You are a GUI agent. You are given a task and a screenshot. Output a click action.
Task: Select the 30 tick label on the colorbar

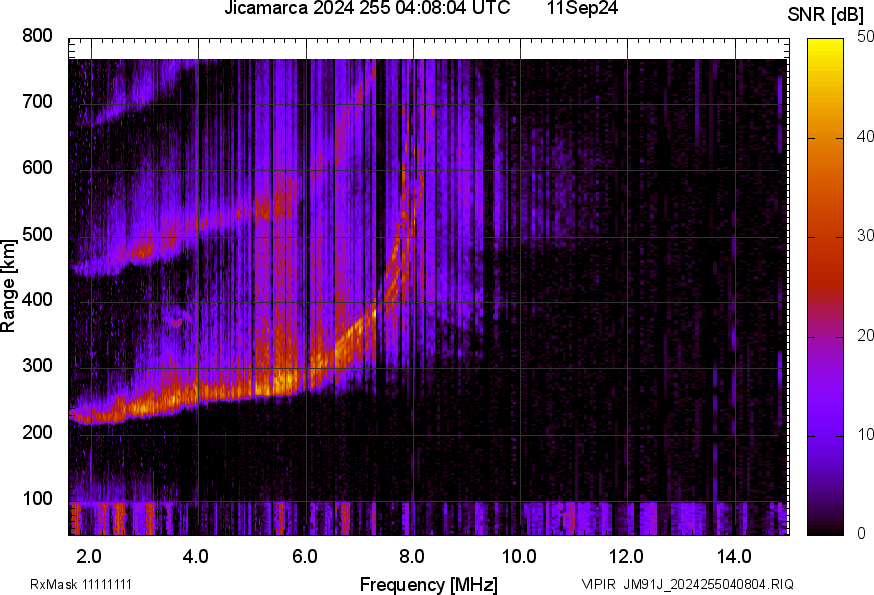tap(865, 236)
